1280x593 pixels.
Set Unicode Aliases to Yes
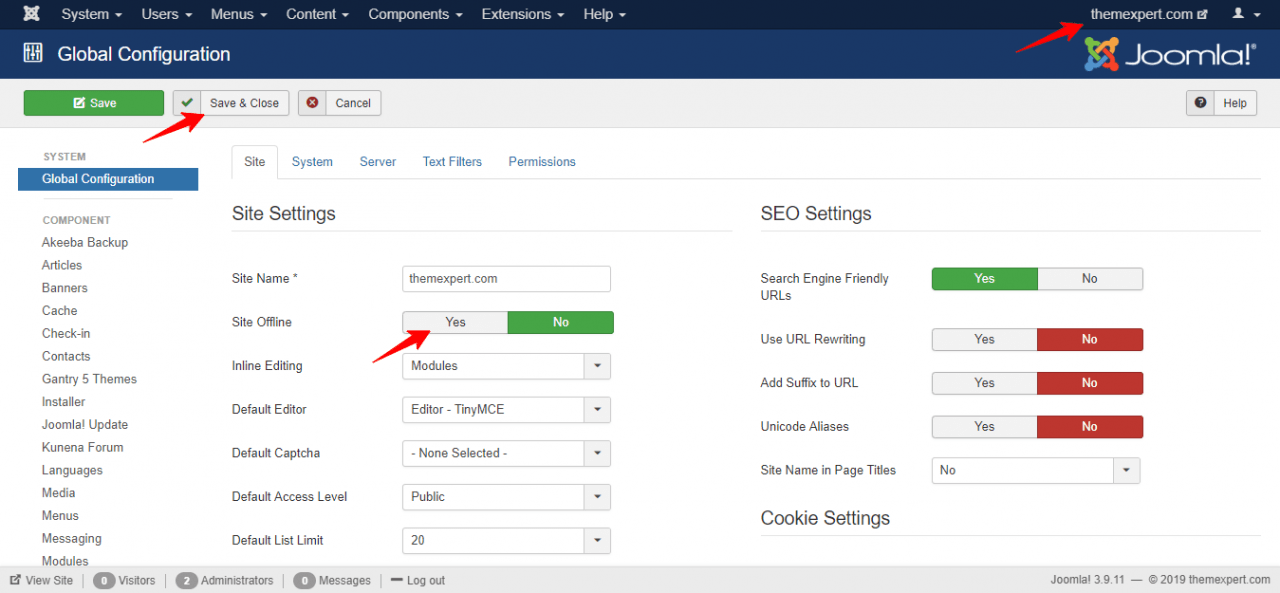click(984, 426)
